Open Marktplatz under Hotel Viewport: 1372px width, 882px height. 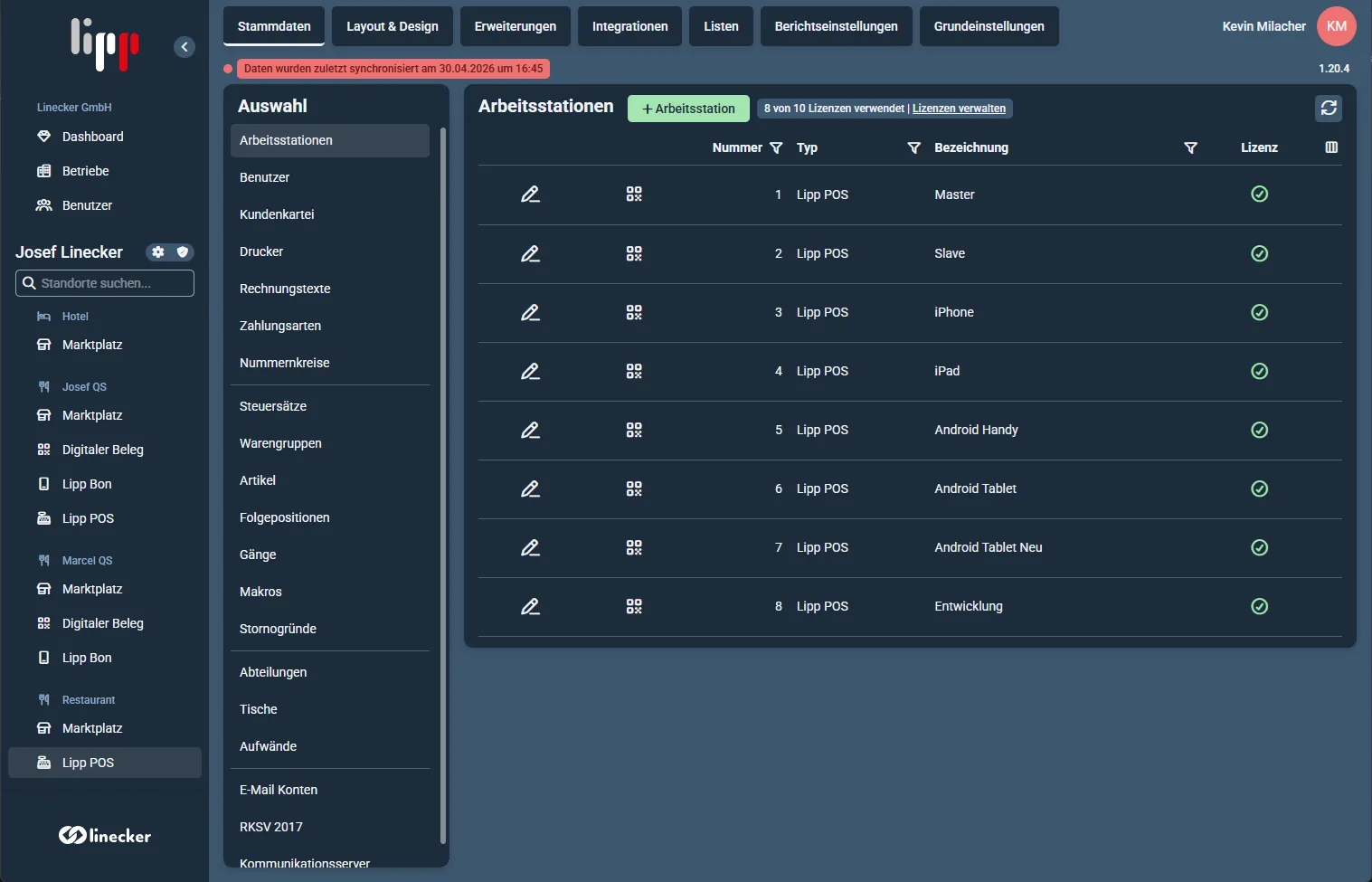click(105, 345)
